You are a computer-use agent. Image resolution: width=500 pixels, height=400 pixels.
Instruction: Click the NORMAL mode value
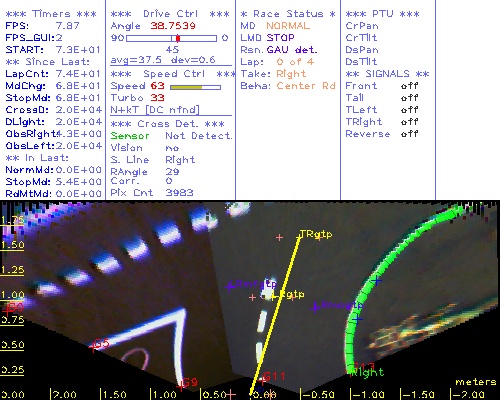coord(288,26)
